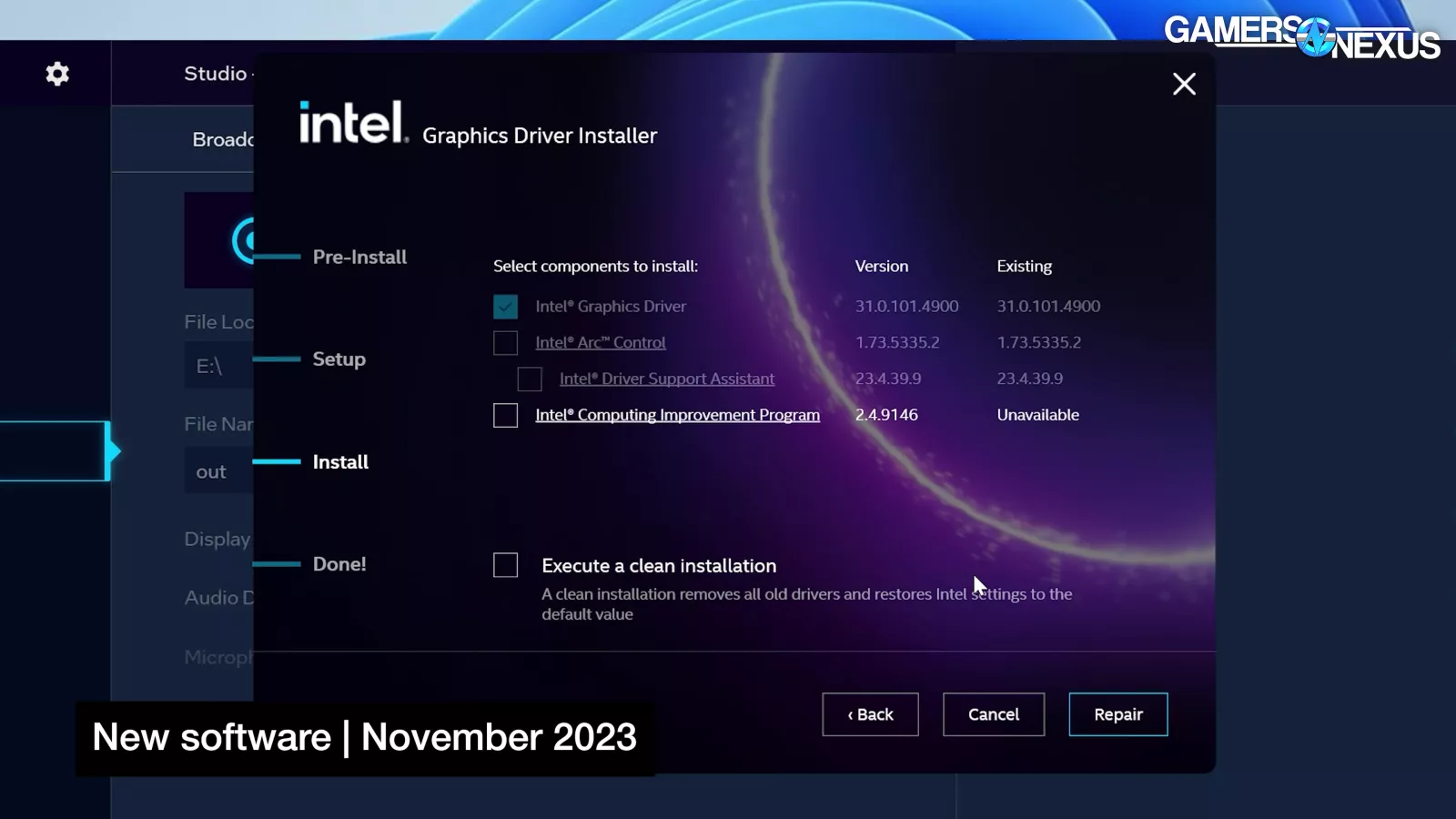
Task: Open Intel Computing Improvement Program link
Action: point(677,415)
